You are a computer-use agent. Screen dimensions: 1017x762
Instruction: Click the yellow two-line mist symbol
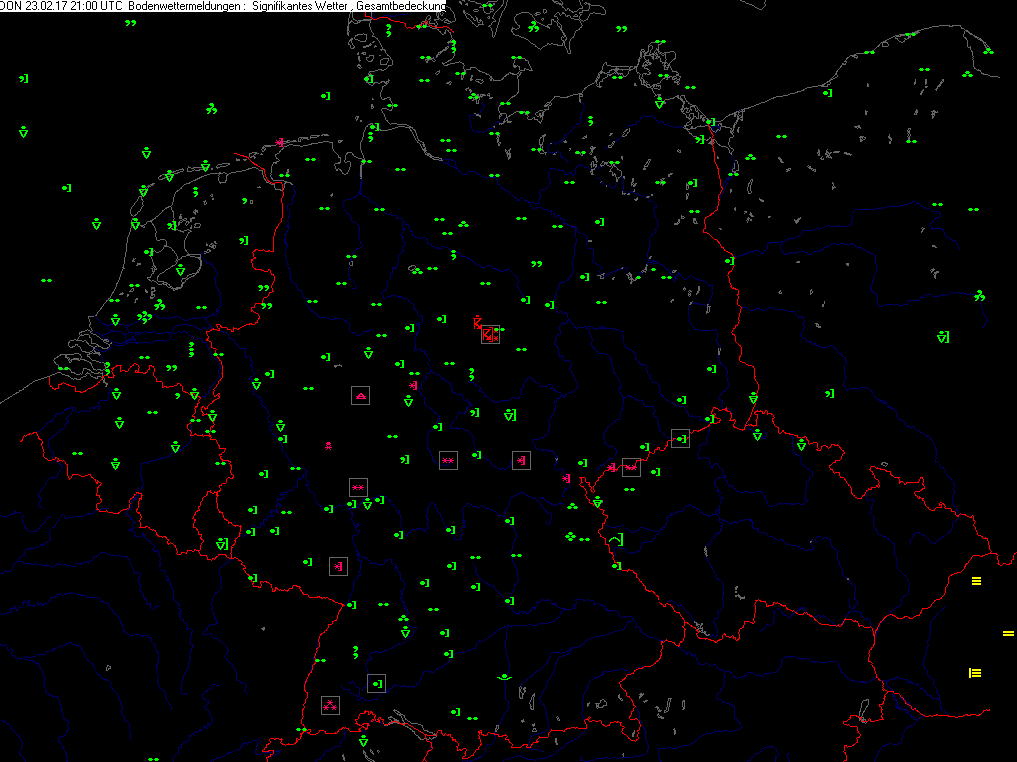point(1008,633)
